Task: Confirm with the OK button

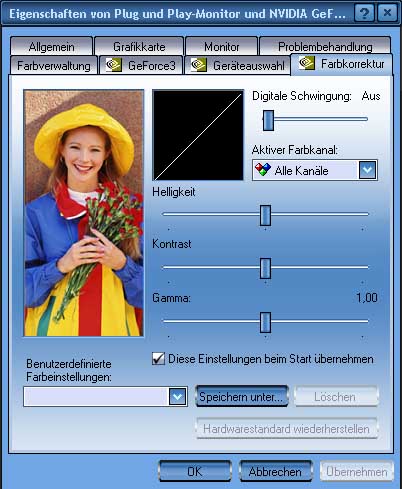Action: pyautogui.click(x=195, y=471)
